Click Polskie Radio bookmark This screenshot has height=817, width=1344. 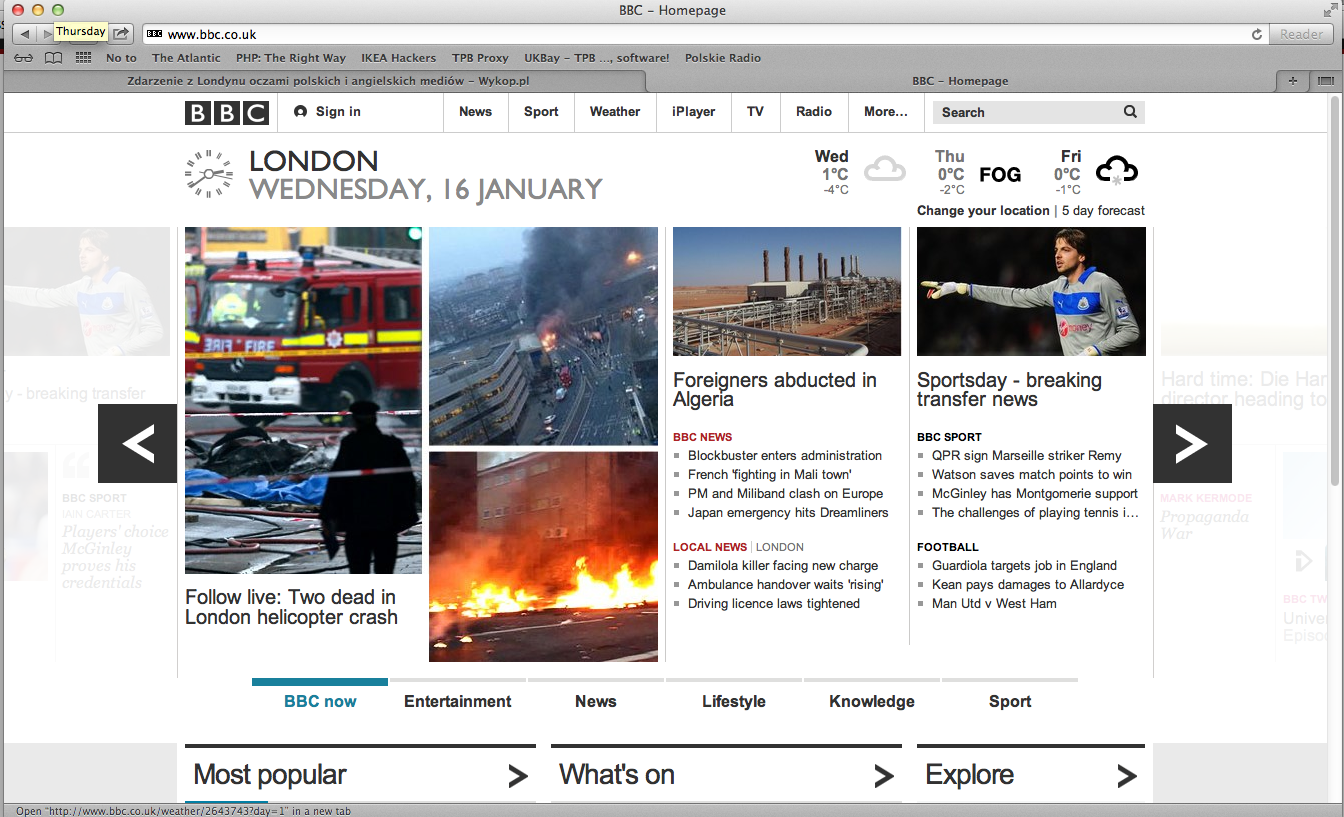click(723, 58)
